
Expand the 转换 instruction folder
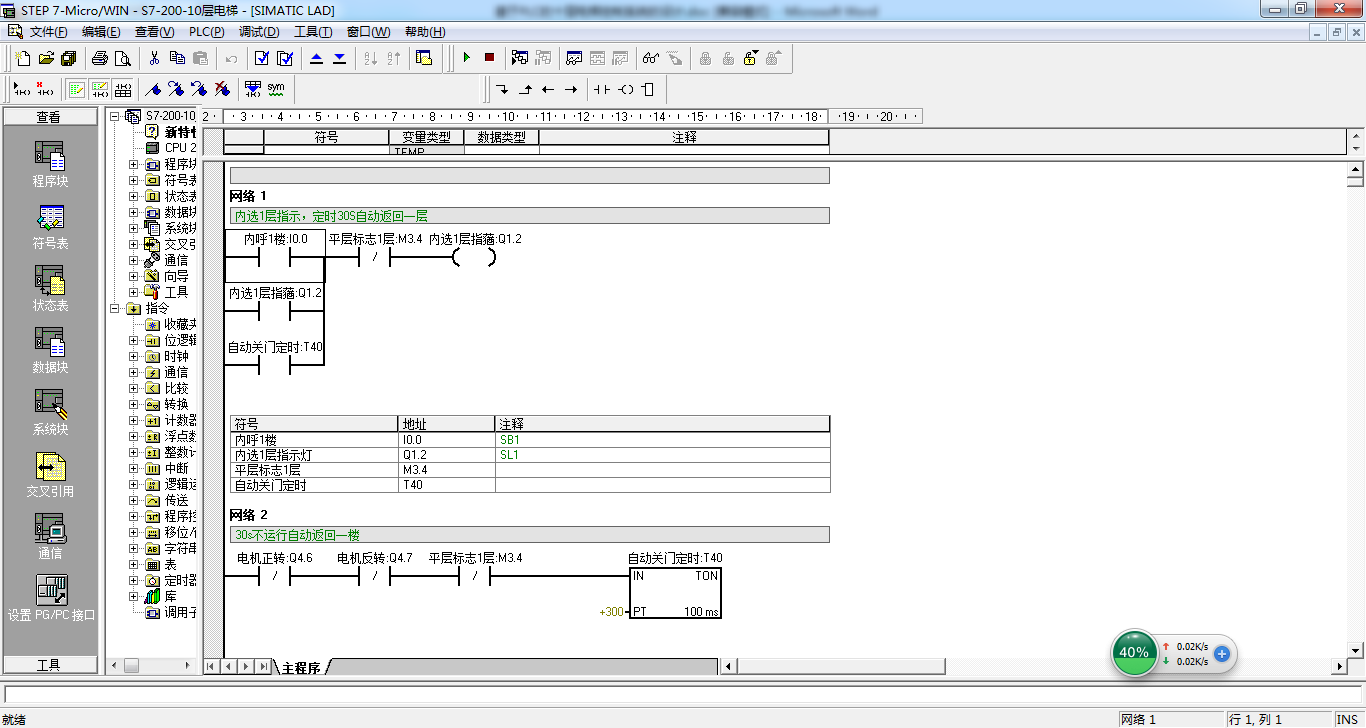click(134, 404)
